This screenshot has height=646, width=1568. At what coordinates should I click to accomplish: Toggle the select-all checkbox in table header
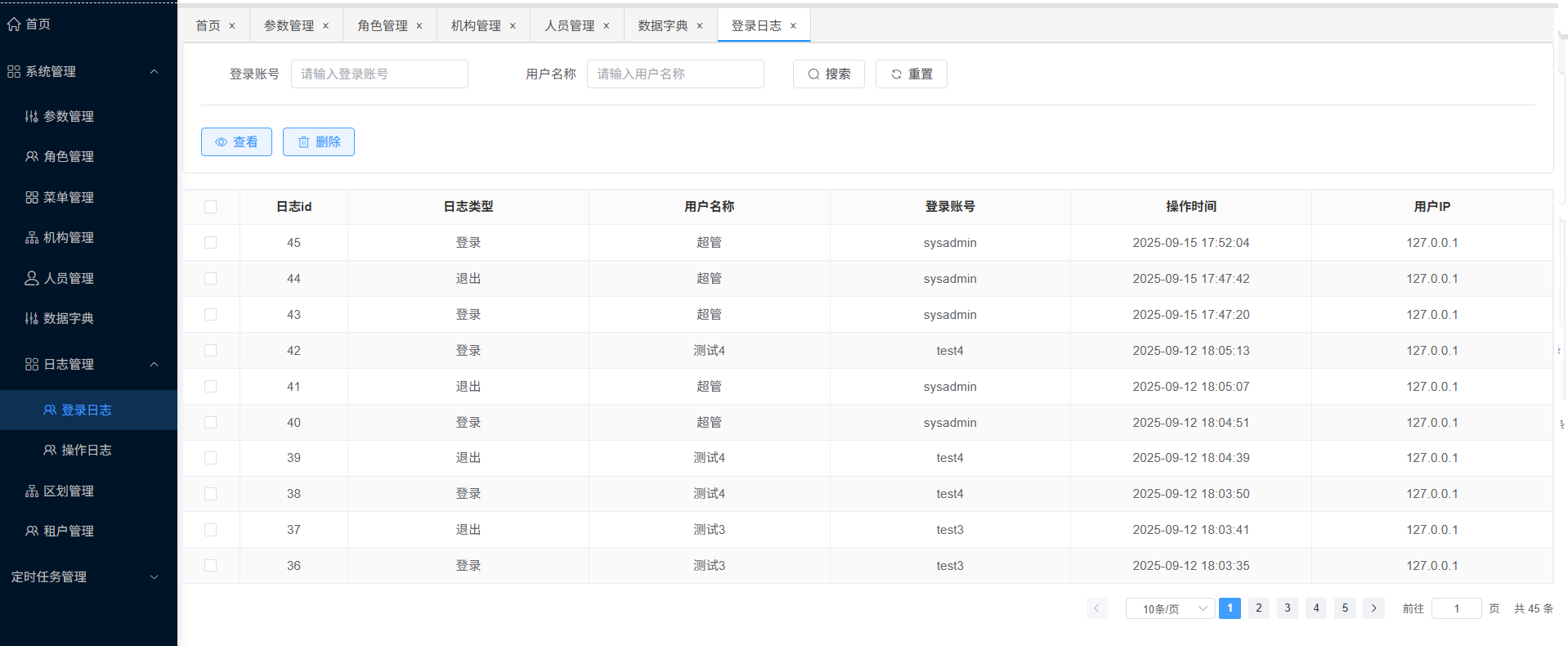coord(211,207)
